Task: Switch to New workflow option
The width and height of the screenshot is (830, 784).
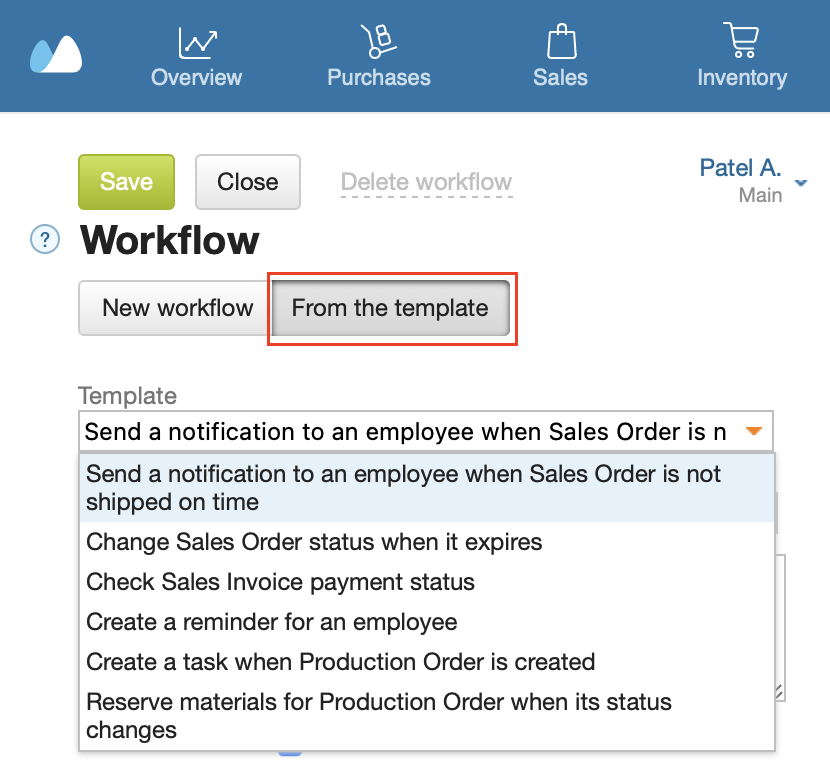Action: click(x=175, y=308)
